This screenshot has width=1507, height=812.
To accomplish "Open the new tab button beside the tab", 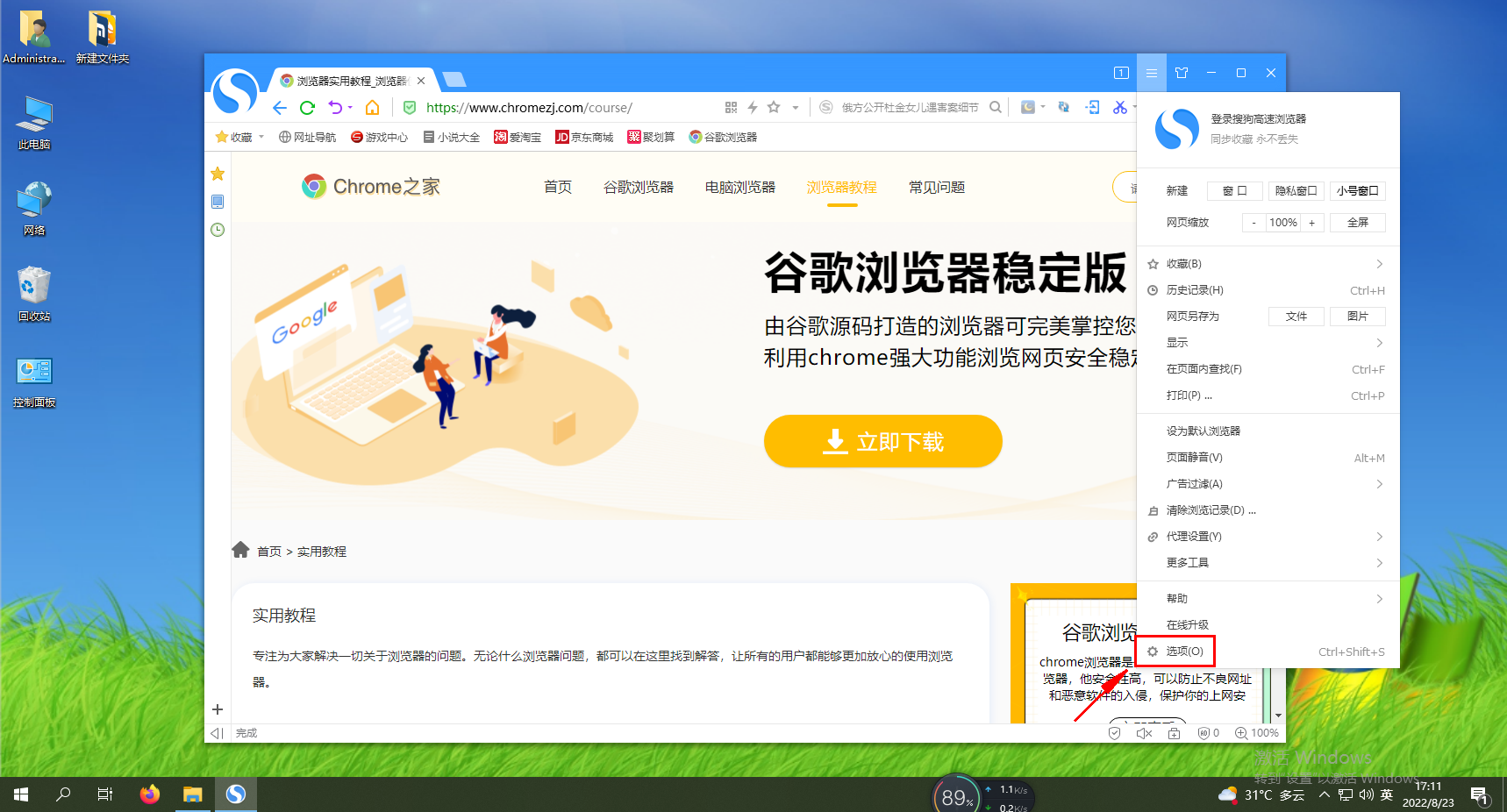I will 454,80.
